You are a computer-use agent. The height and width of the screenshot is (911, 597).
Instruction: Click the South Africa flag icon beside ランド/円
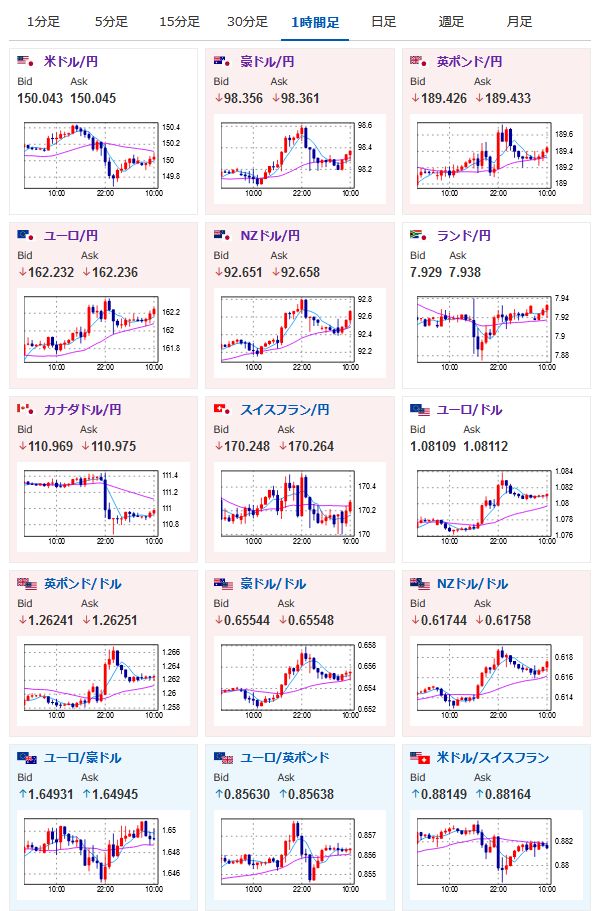[419, 235]
